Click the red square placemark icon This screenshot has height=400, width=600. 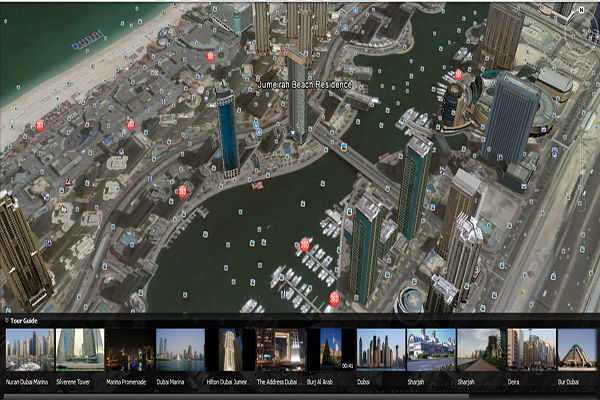(68, 181)
